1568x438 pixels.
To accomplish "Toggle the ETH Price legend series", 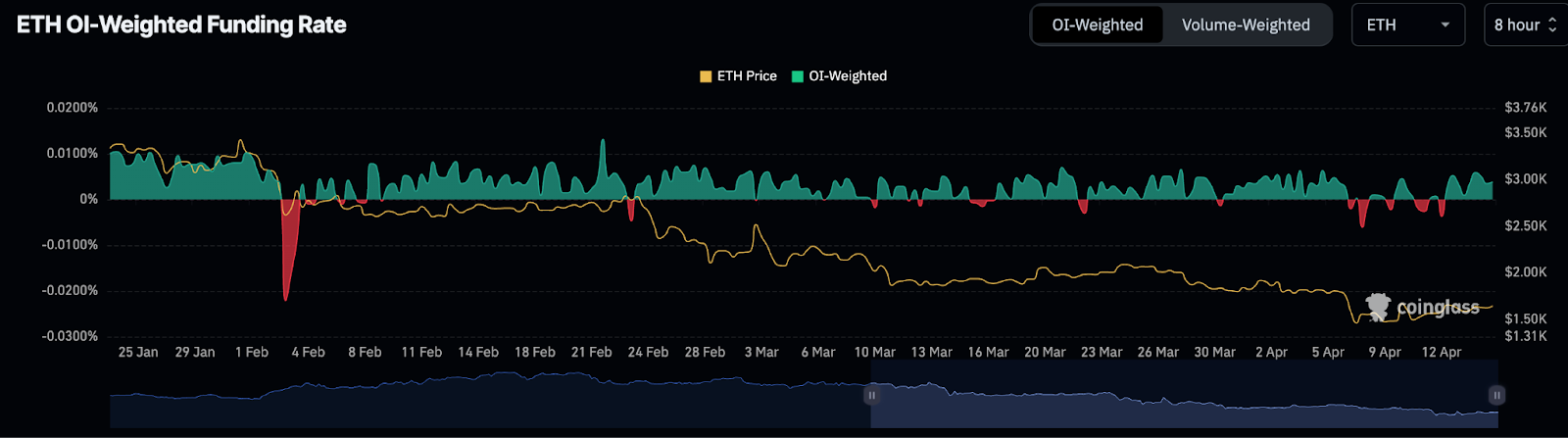I will (x=738, y=76).
